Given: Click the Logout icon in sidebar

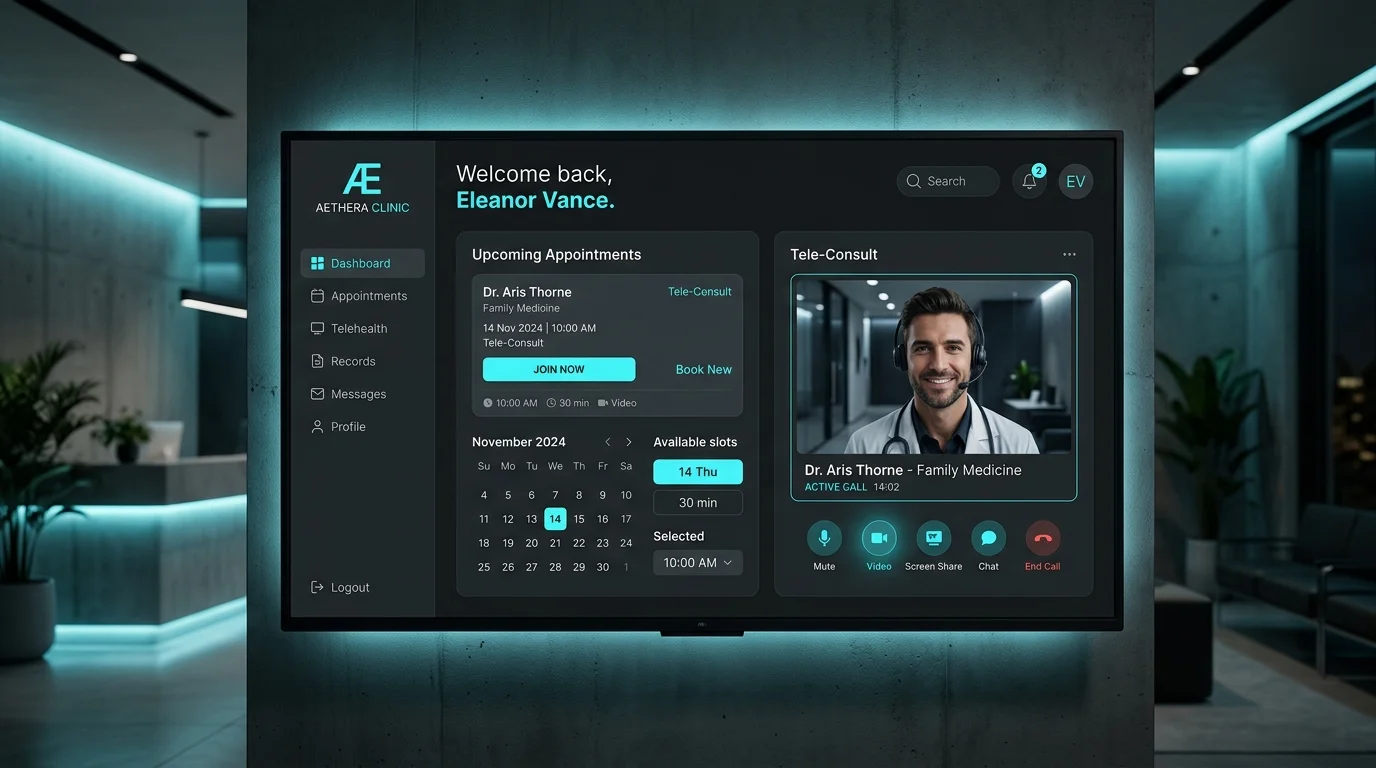Looking at the screenshot, I should [x=318, y=587].
